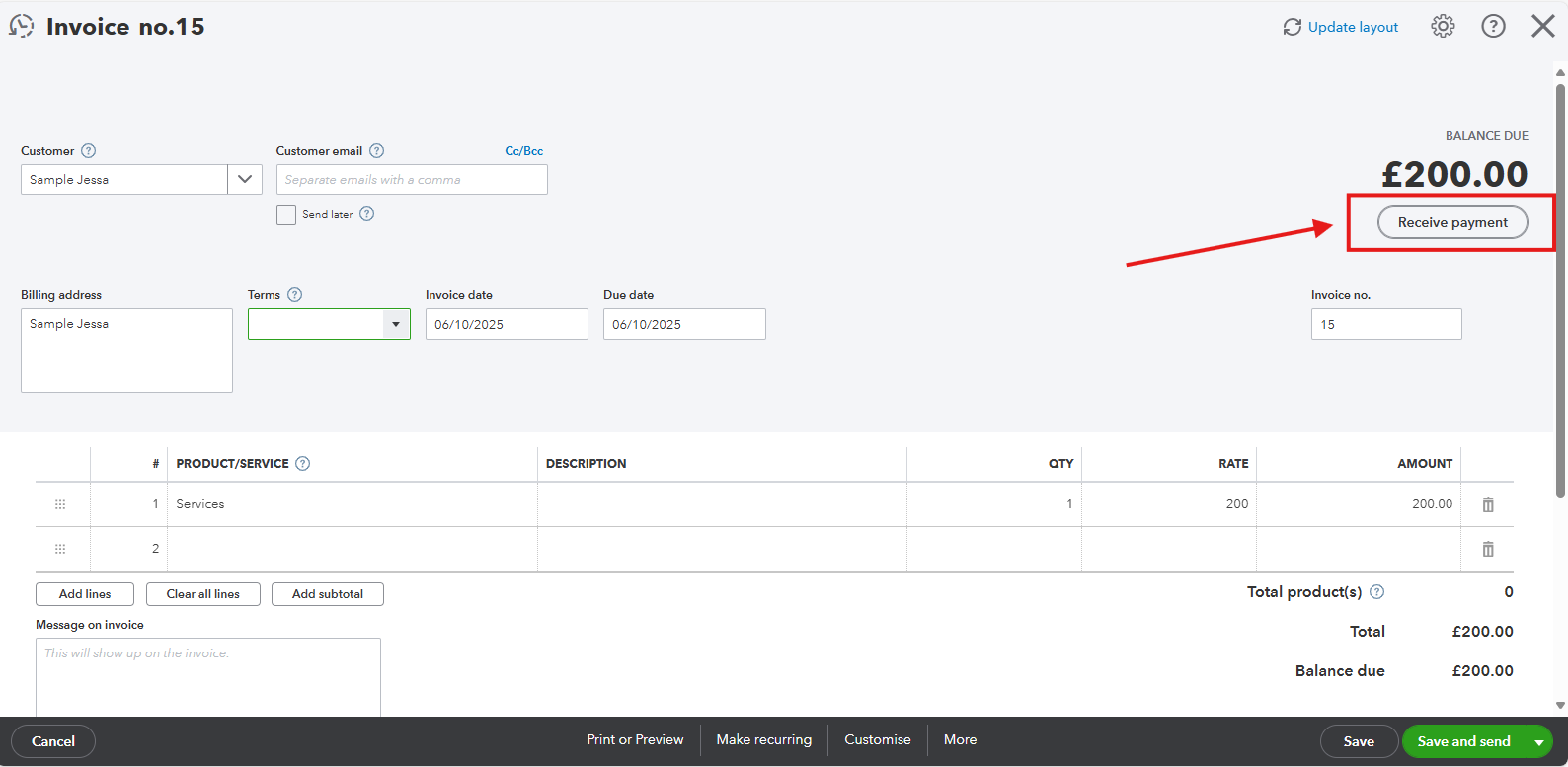Open the More menu in footer
The width and height of the screenshot is (1568, 767).
coord(960,740)
